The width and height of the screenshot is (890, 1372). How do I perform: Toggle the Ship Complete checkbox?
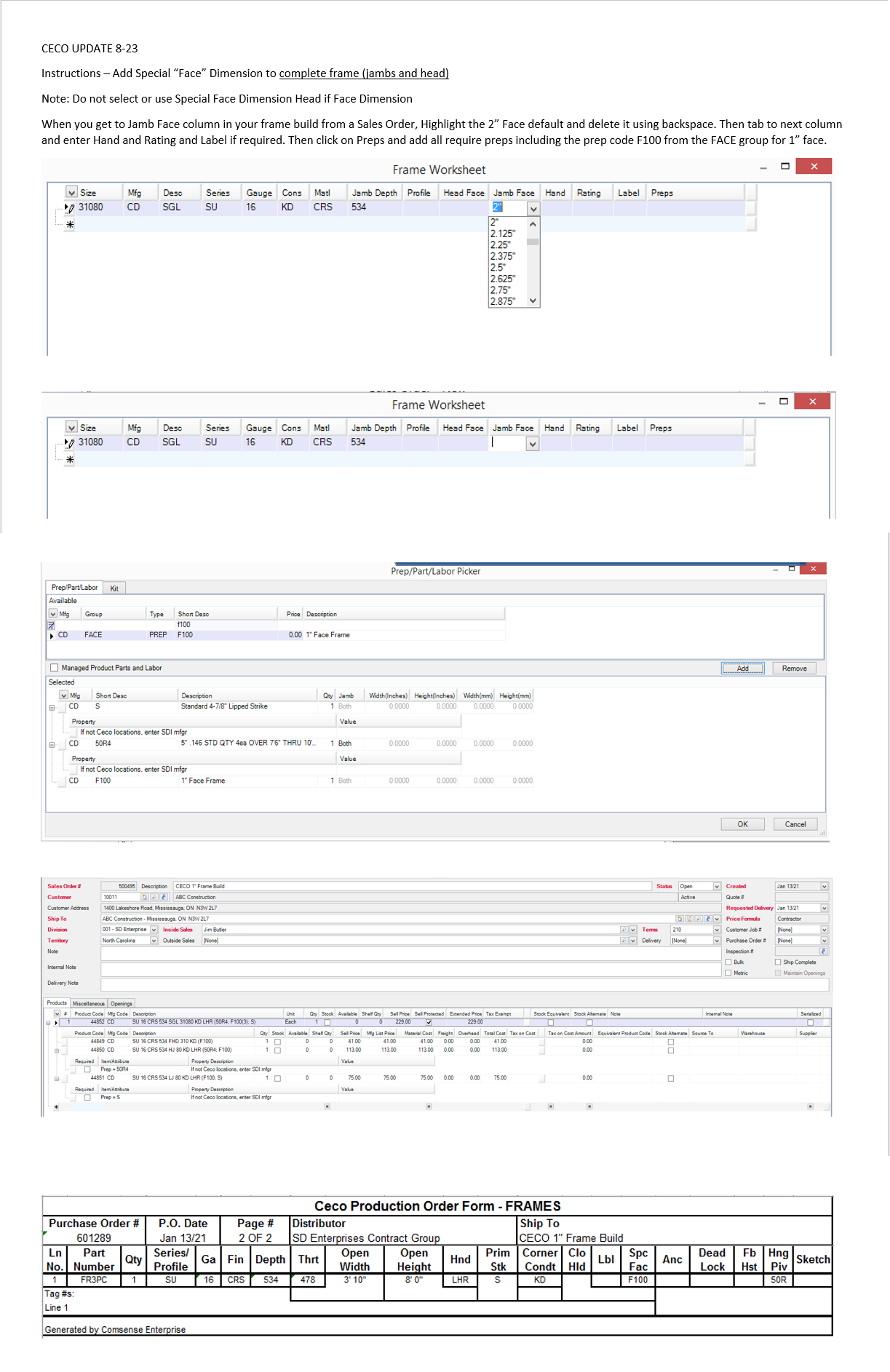click(x=778, y=962)
